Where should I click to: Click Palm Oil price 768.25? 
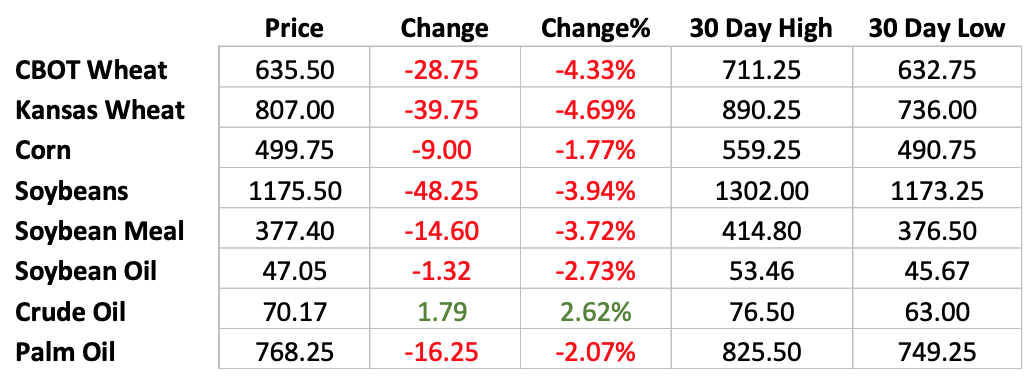(294, 351)
